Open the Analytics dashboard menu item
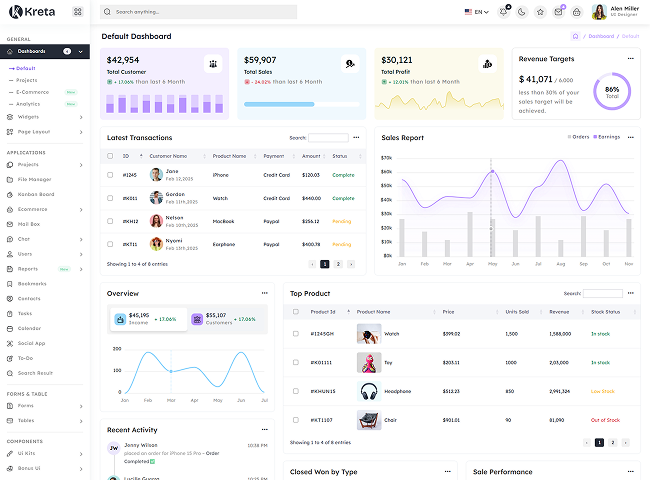 click(x=28, y=104)
